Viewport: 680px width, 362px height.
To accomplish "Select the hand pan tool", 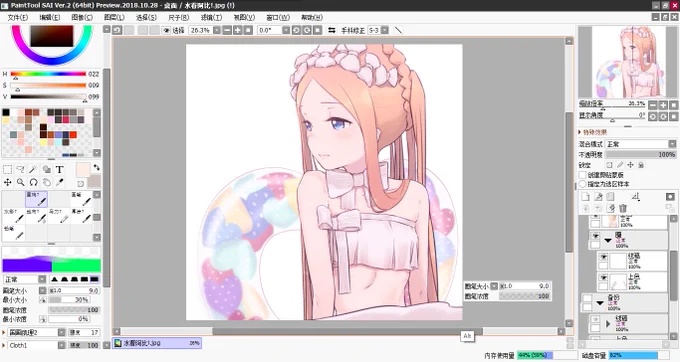I will pyautogui.click(x=46, y=182).
